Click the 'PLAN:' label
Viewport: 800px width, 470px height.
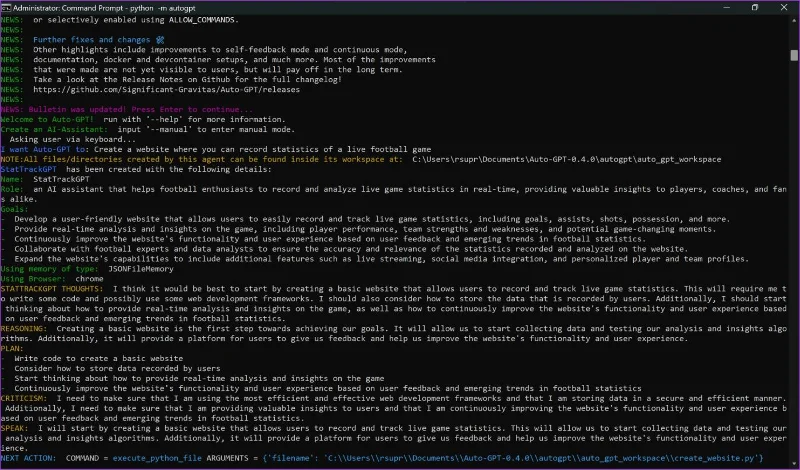tap(12, 349)
